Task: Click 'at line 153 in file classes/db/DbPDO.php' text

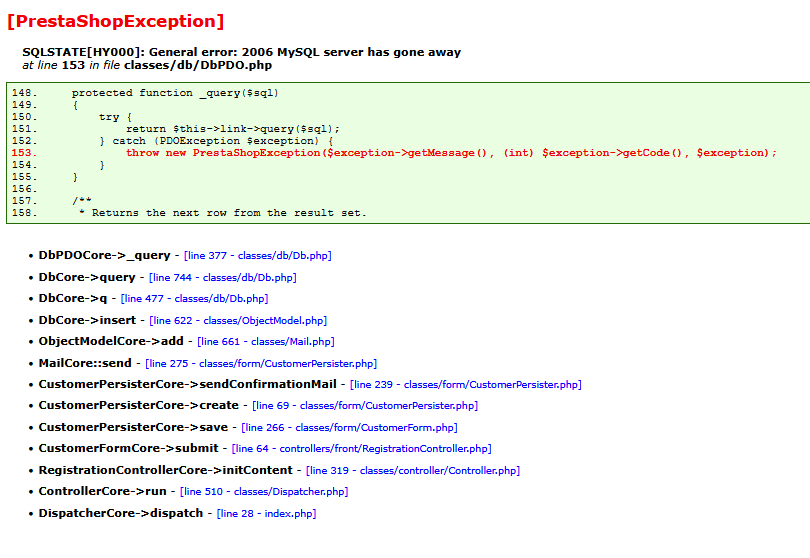Action: 147,65
